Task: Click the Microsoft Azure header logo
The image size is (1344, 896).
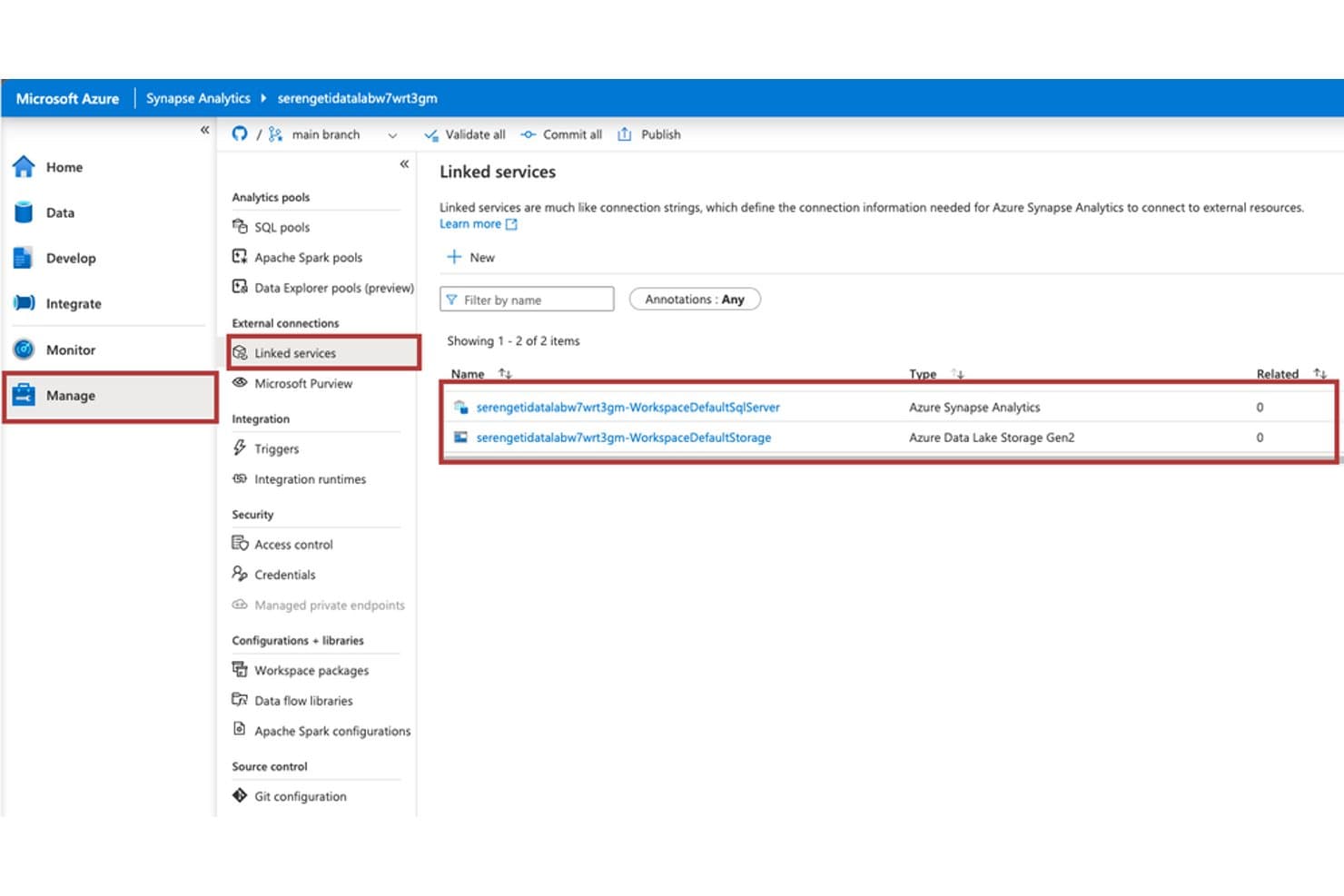Action: coord(67,98)
